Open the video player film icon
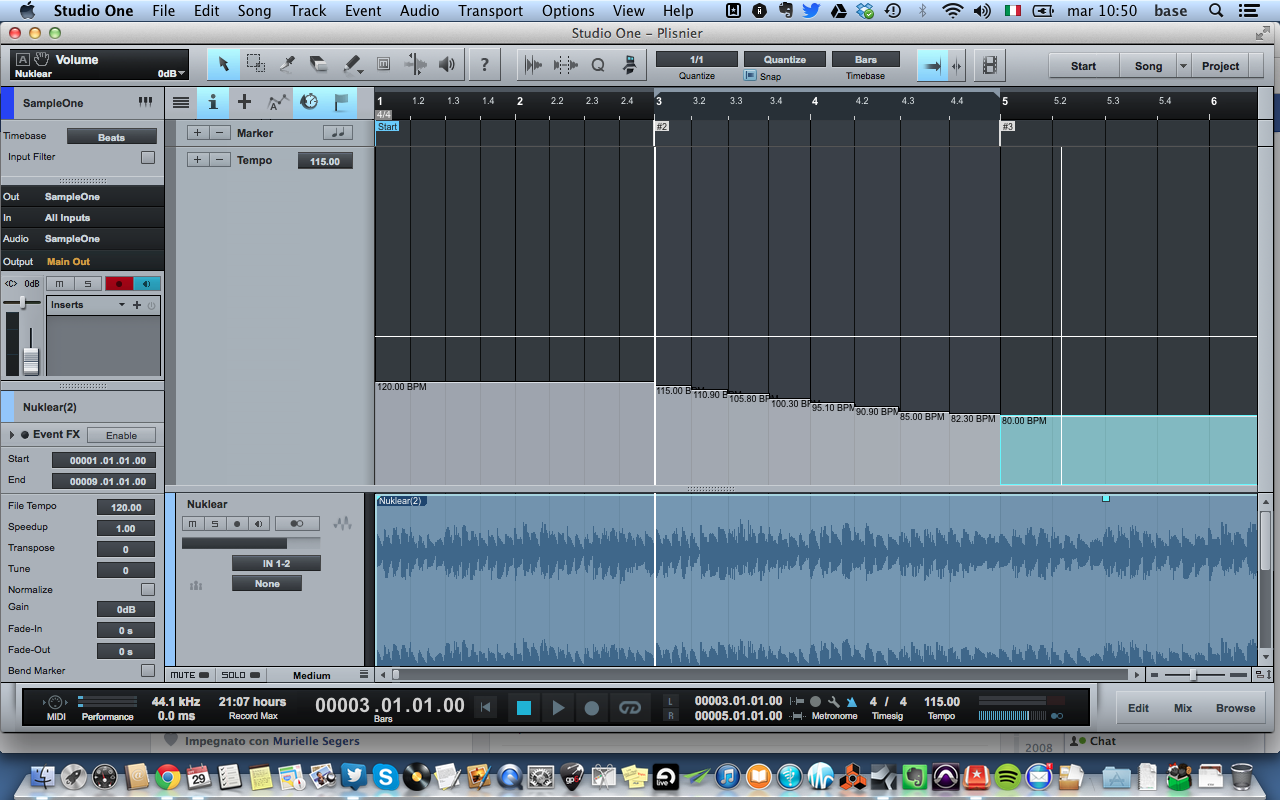The image size is (1280, 800). coord(990,66)
